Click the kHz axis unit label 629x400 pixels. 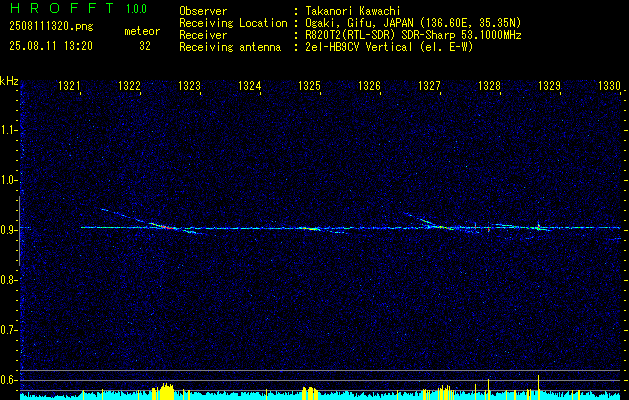click(x=9, y=81)
